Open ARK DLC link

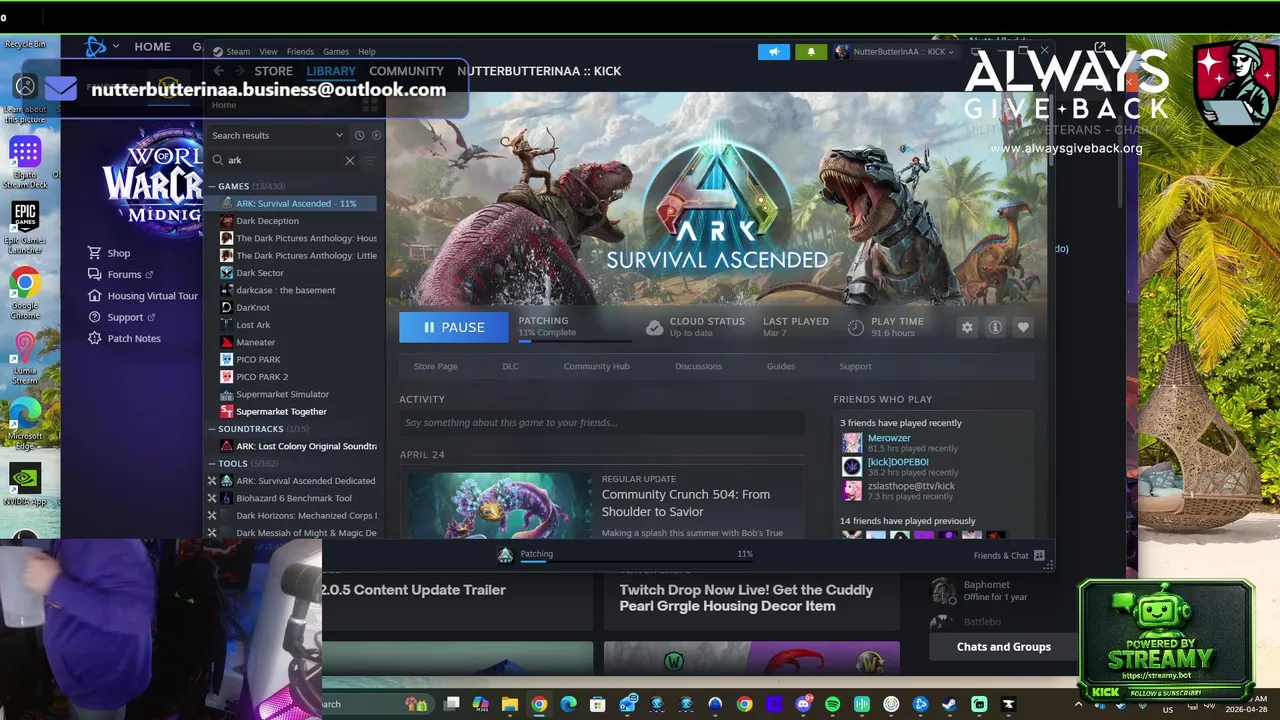pyautogui.click(x=510, y=366)
